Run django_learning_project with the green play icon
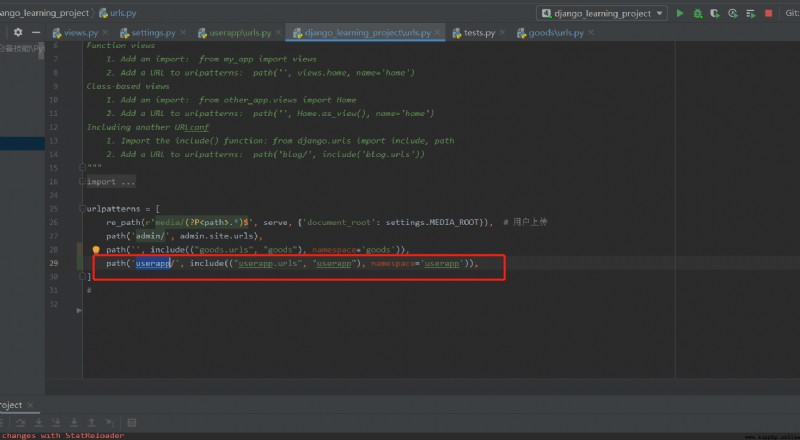 point(680,13)
